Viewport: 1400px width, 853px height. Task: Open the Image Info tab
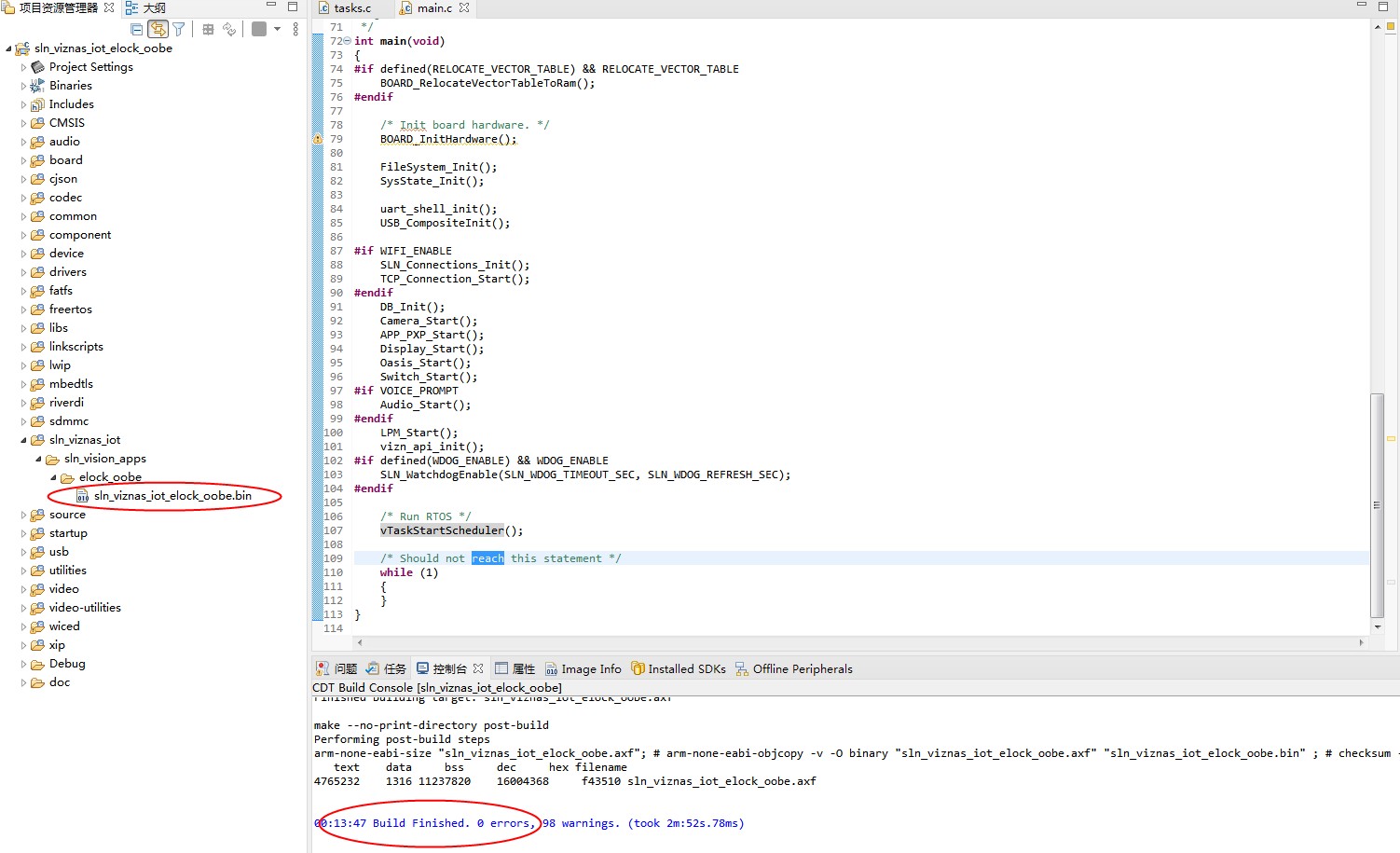point(583,668)
